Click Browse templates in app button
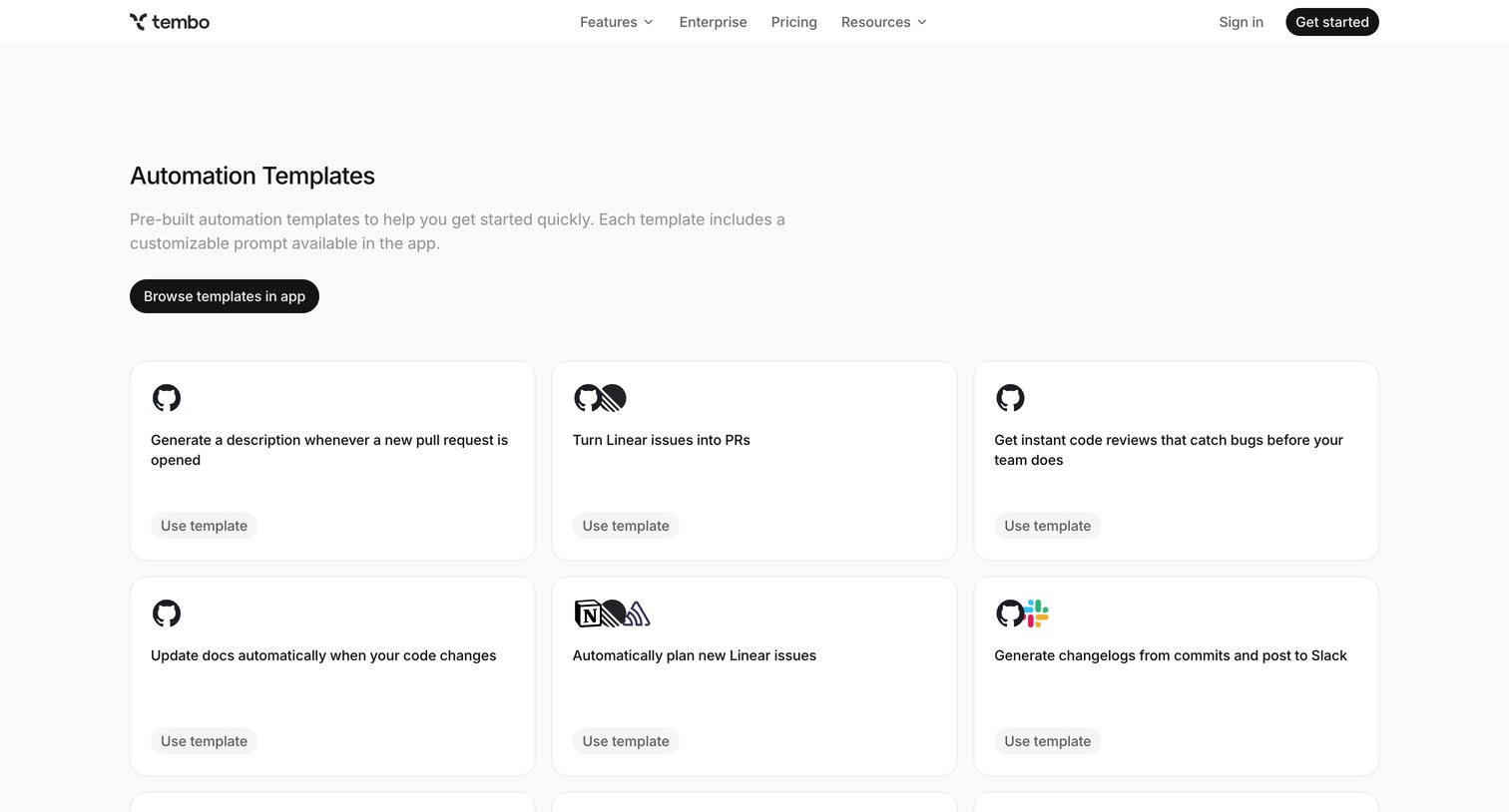 [x=225, y=296]
